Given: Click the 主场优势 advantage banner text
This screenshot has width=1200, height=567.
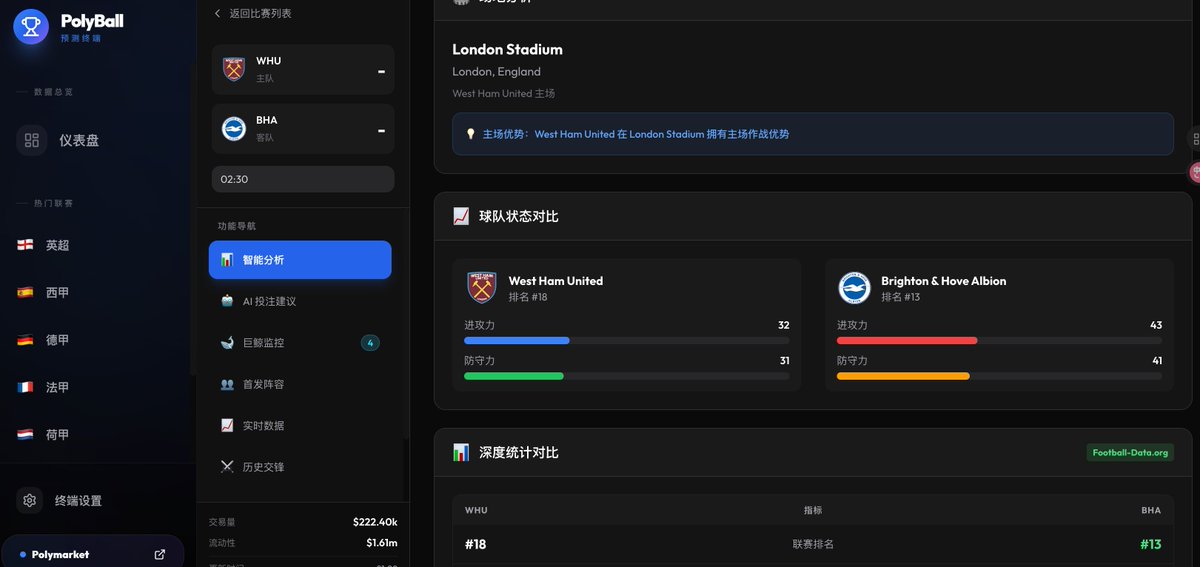Looking at the screenshot, I should pyautogui.click(x=636, y=134).
